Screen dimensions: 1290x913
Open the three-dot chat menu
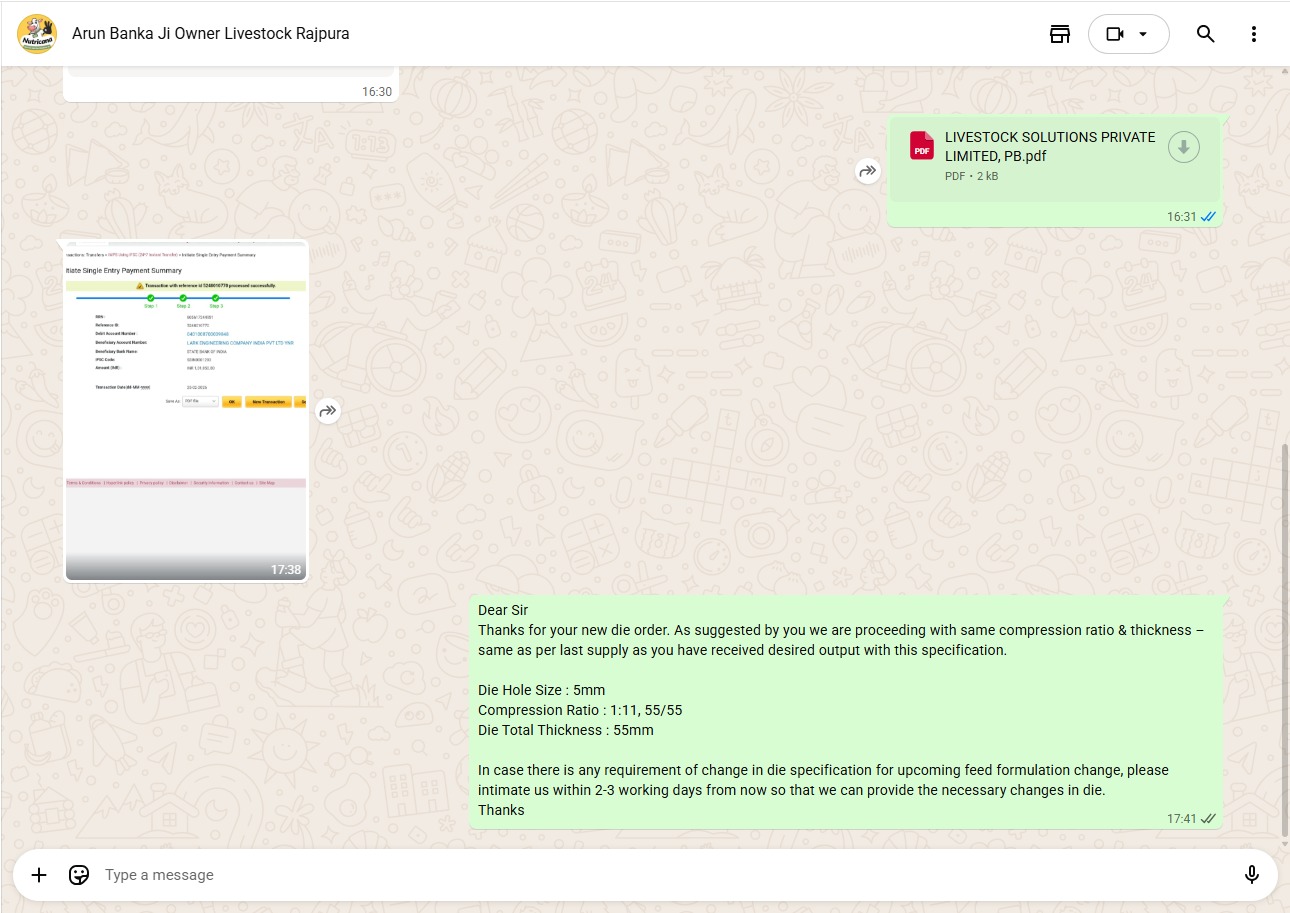click(1254, 34)
